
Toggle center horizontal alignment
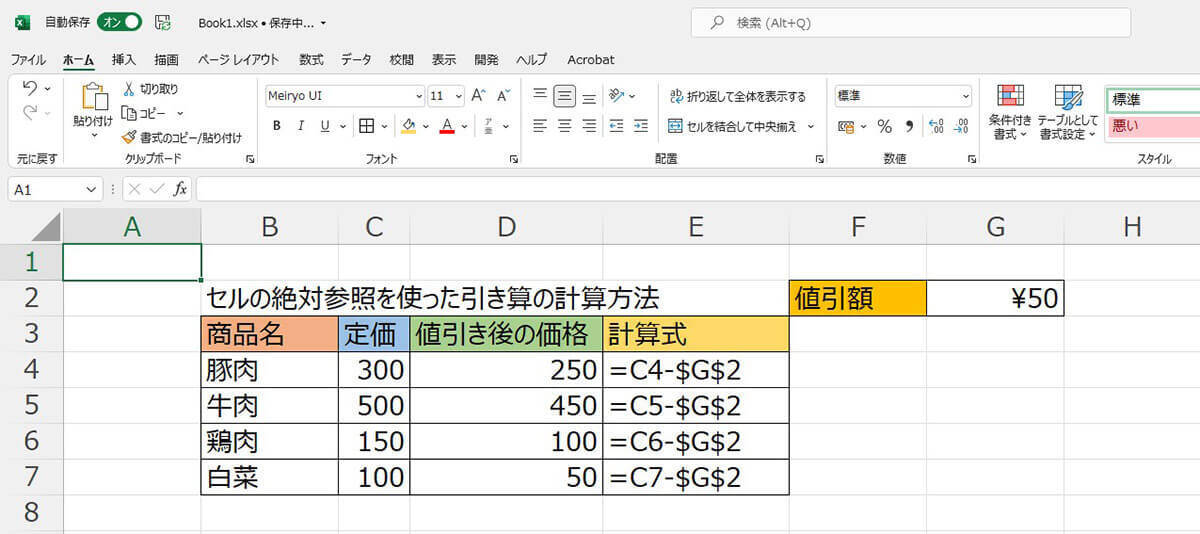point(564,126)
